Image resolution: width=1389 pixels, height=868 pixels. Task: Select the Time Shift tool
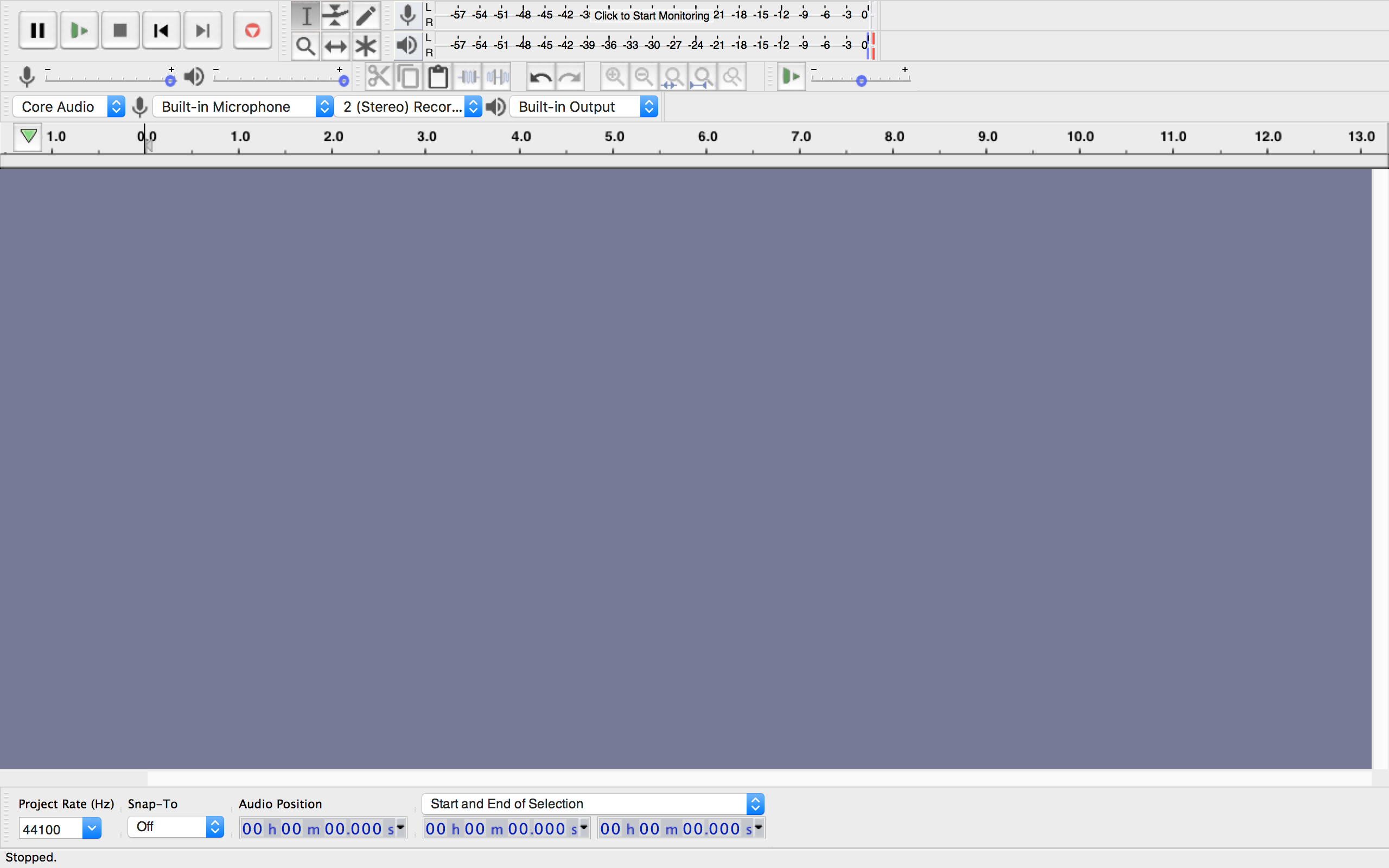pyautogui.click(x=336, y=46)
